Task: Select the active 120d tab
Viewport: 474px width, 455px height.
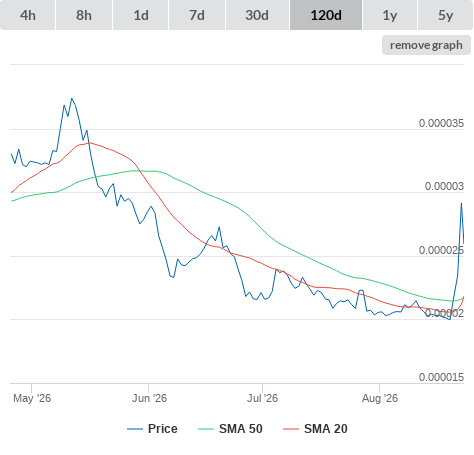Action: tap(326, 15)
